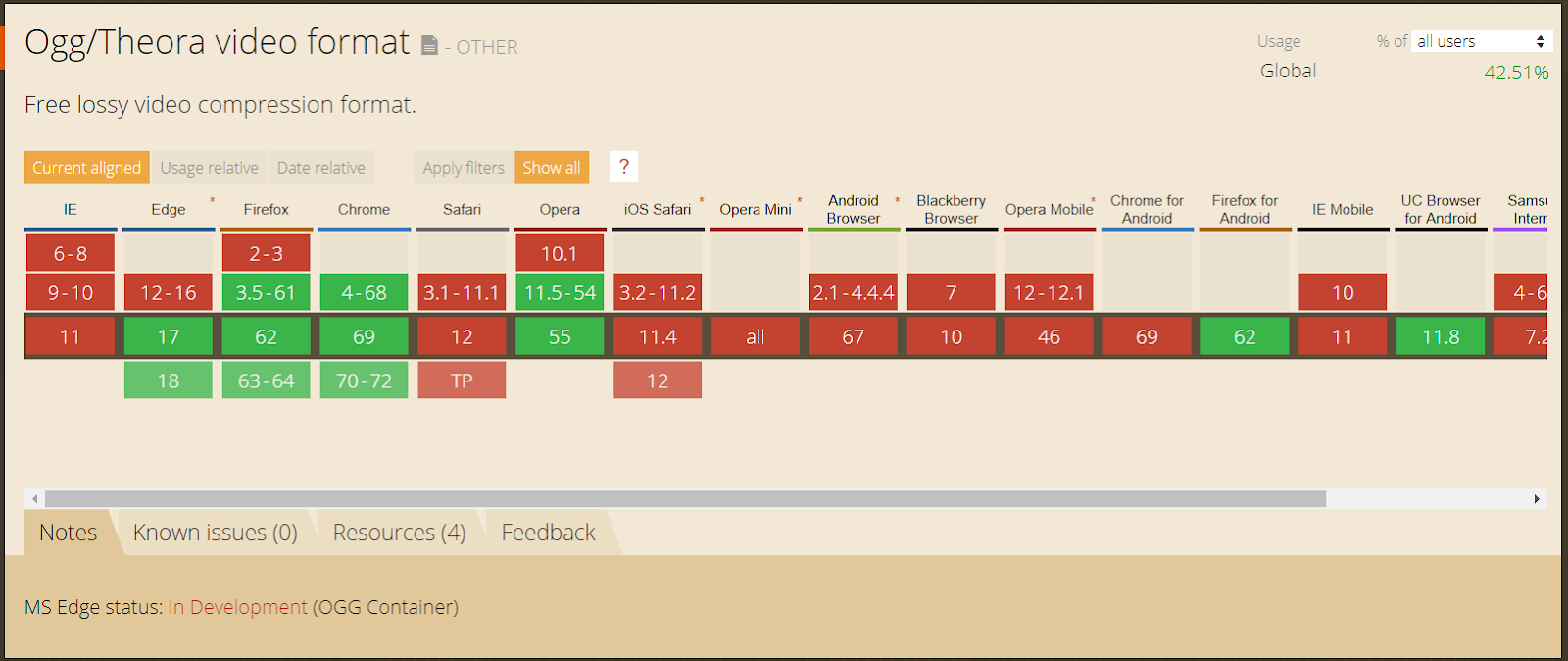
Task: Select the IE 9-10 version cell
Action: click(x=71, y=292)
